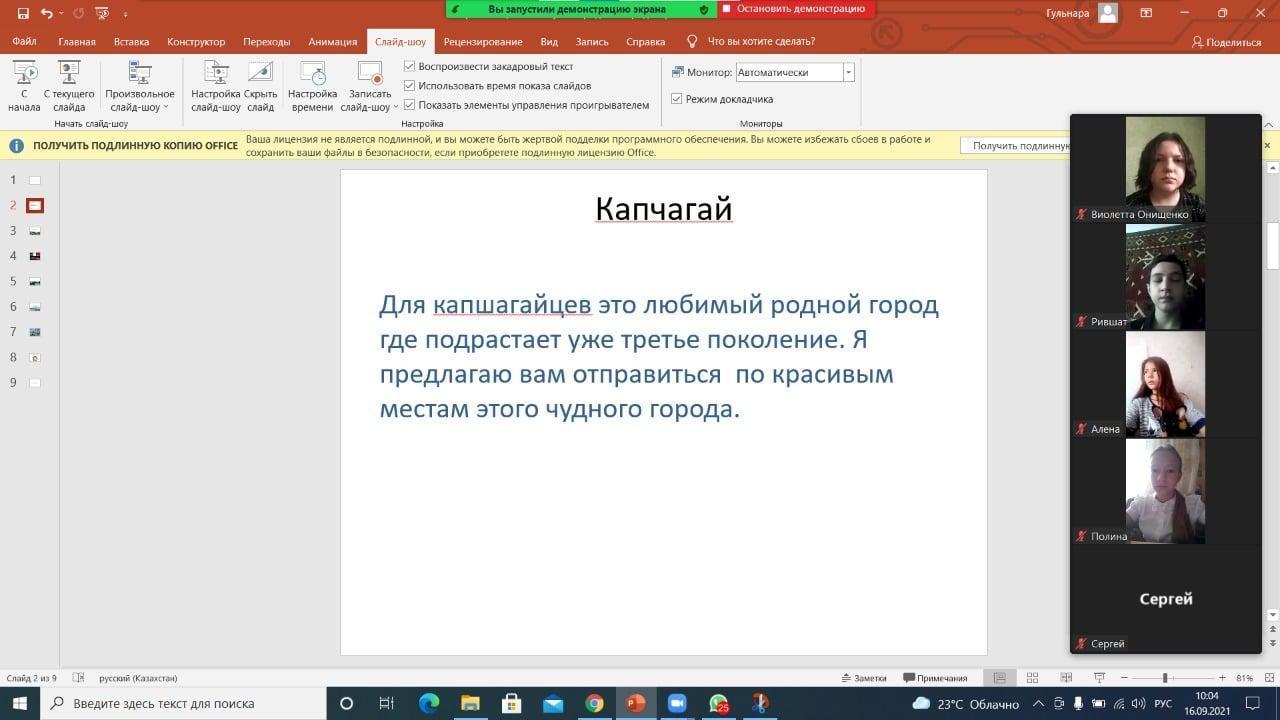Expand the Монитор dropdown list
The image size is (1280, 720).
pos(848,72)
